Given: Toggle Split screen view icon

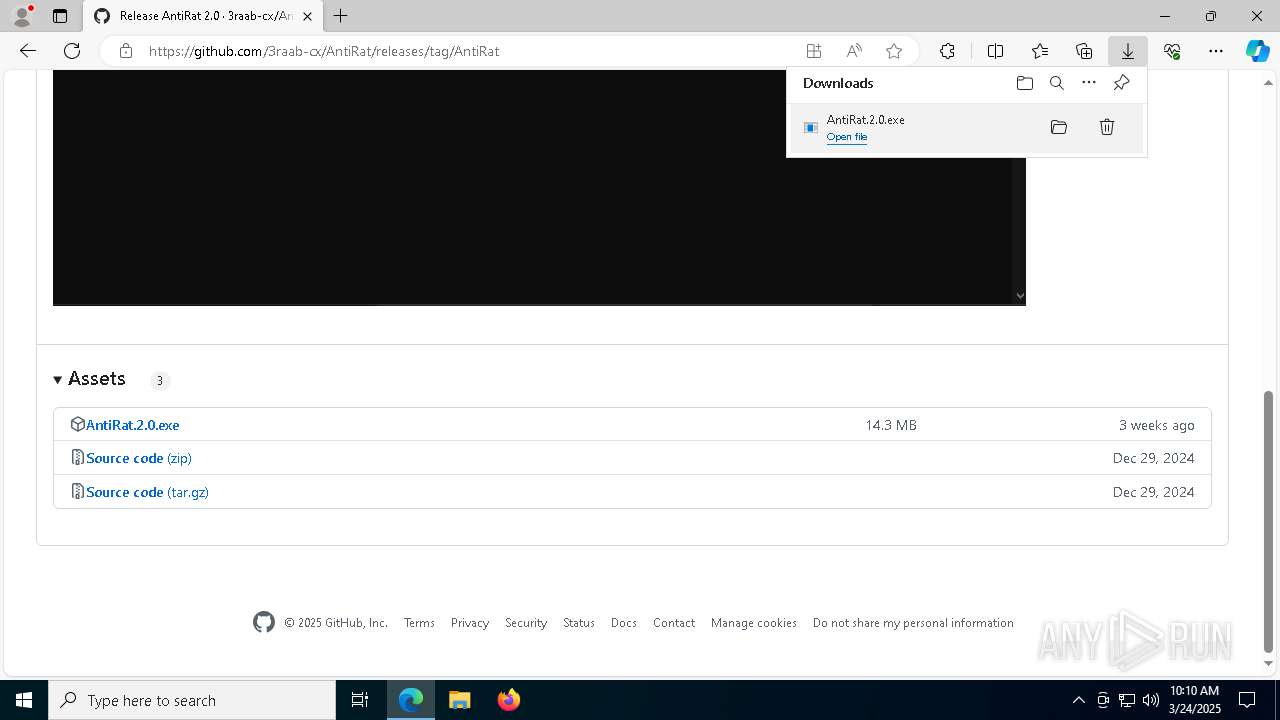Looking at the screenshot, I should pyautogui.click(x=996, y=51).
